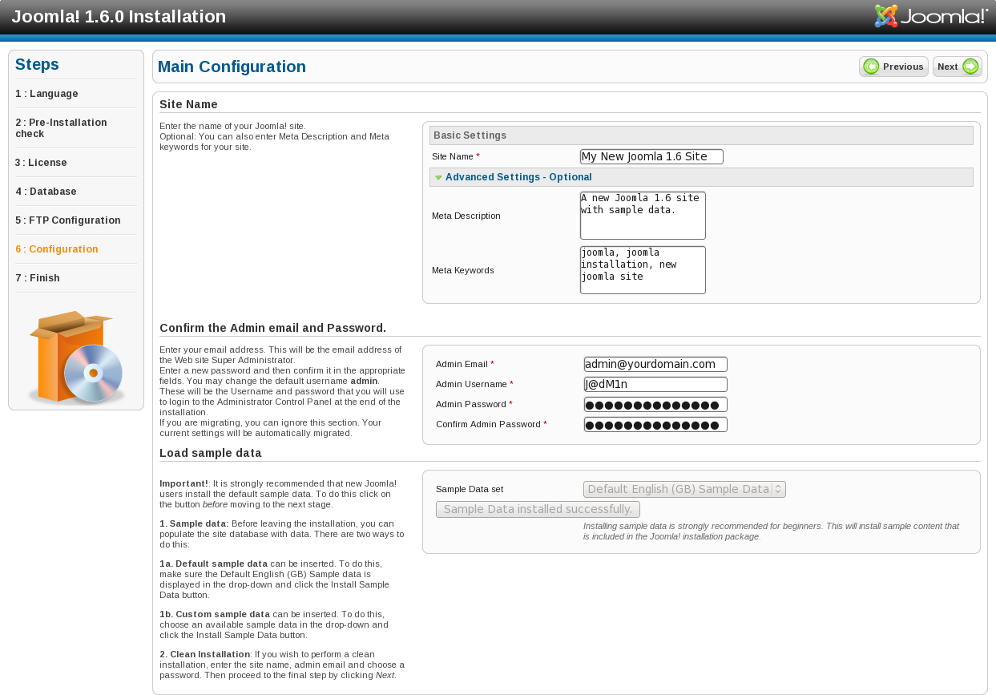Click the Site Name field label
996x695 pixels.
[453, 156]
